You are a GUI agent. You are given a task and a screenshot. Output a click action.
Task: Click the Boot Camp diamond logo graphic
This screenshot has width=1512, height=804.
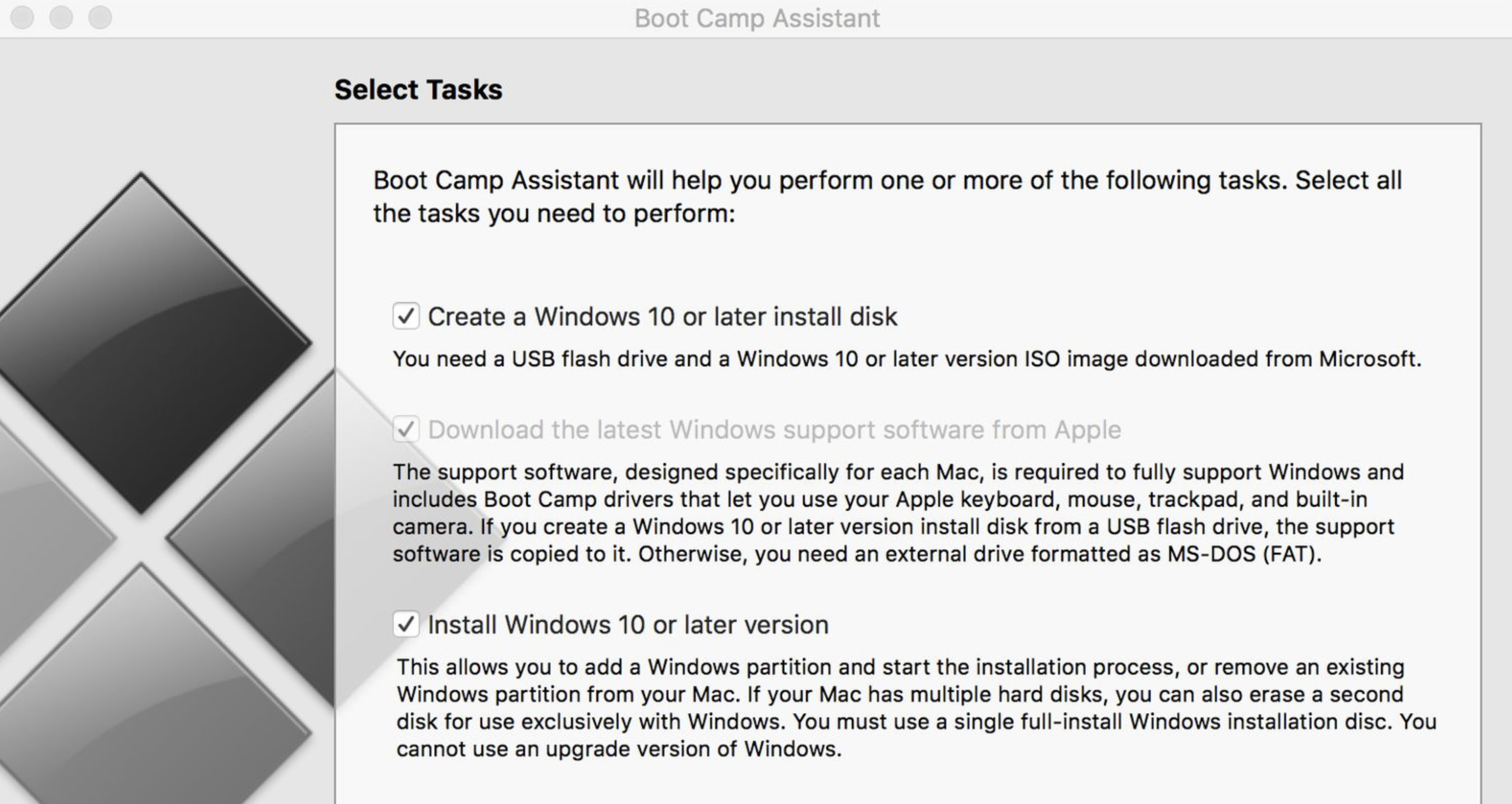click(x=167, y=487)
